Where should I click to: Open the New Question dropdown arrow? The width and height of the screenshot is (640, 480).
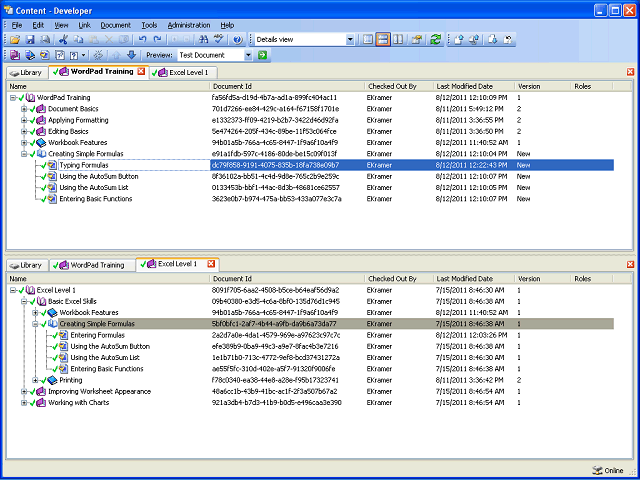[84, 55]
